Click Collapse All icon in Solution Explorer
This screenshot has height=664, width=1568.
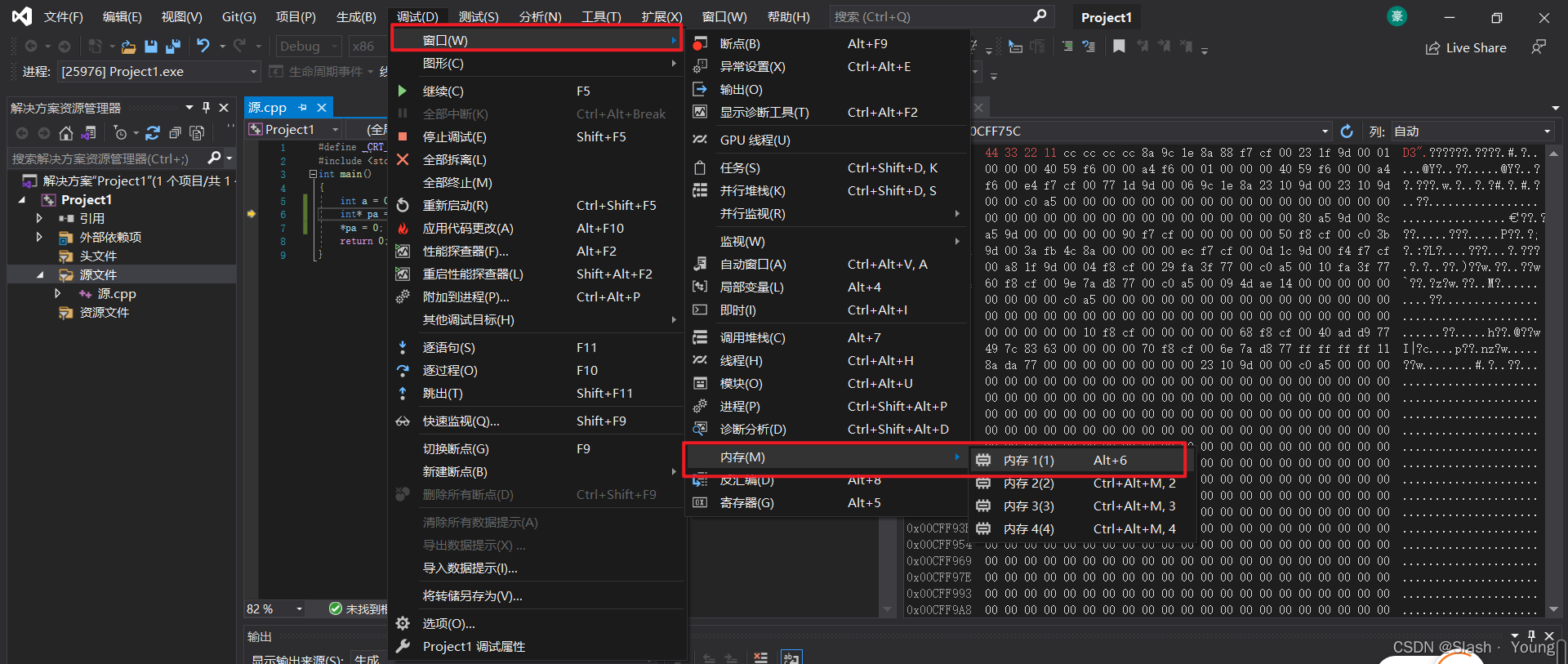tap(175, 133)
